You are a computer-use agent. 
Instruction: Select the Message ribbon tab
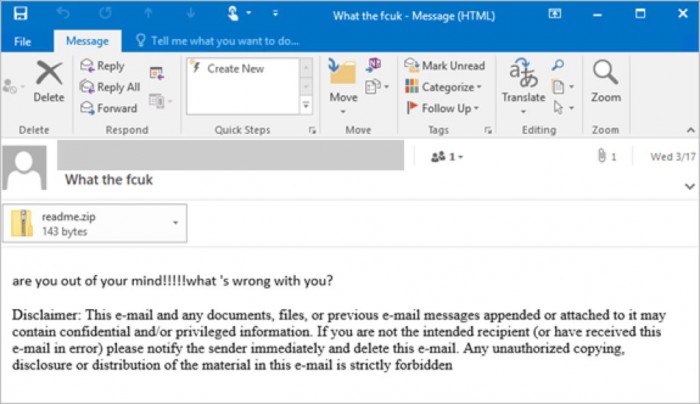87,41
